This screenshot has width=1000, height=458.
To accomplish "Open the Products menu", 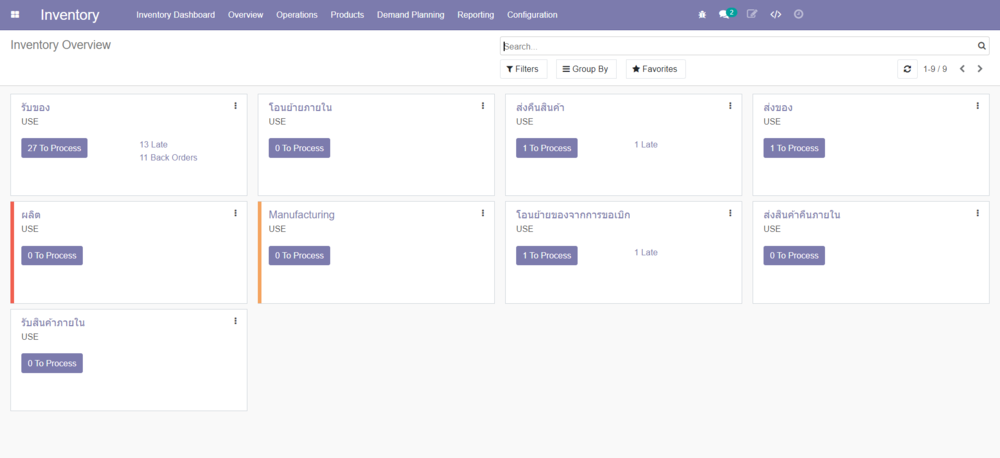I will click(x=347, y=15).
